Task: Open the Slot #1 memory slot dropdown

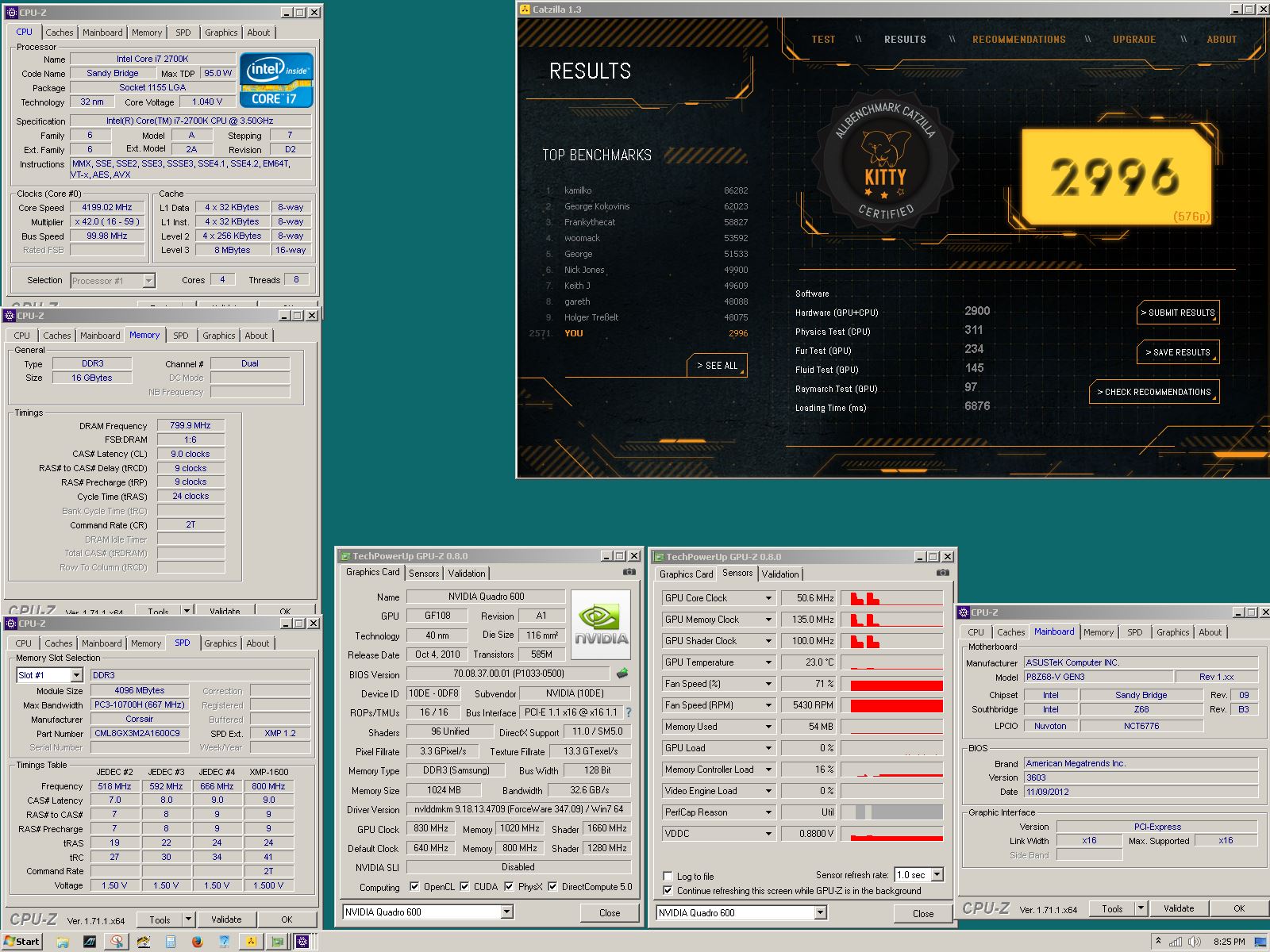Action: click(76, 675)
